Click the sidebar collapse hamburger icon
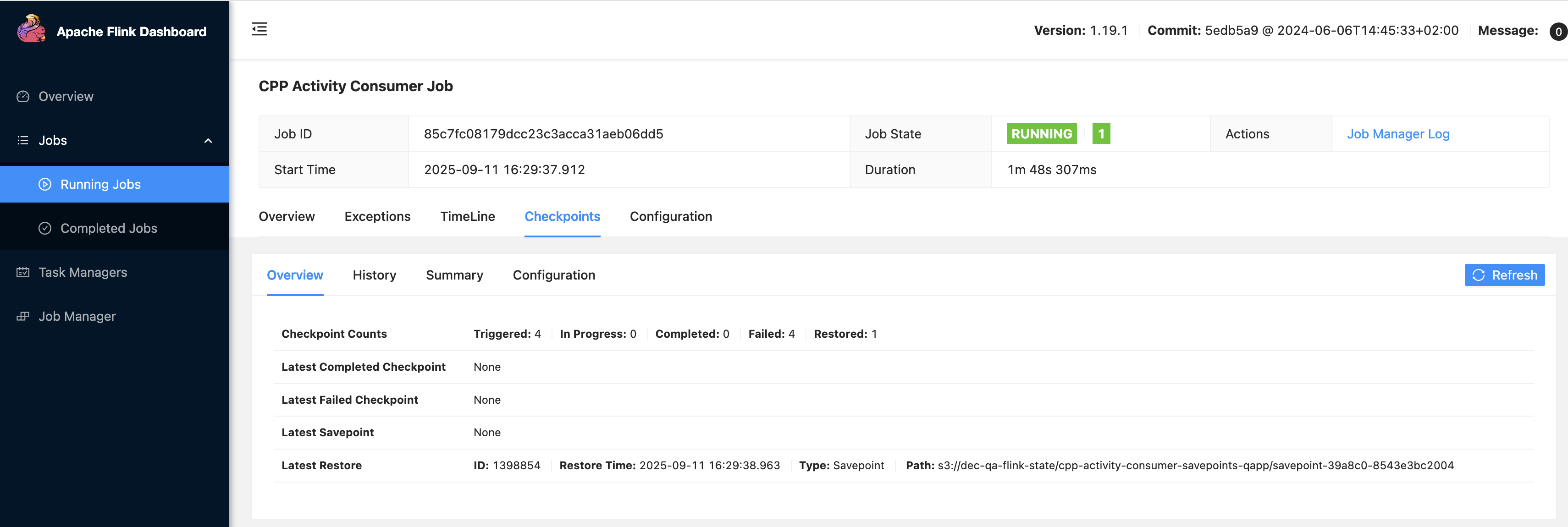The width and height of the screenshot is (1568, 527). [259, 29]
